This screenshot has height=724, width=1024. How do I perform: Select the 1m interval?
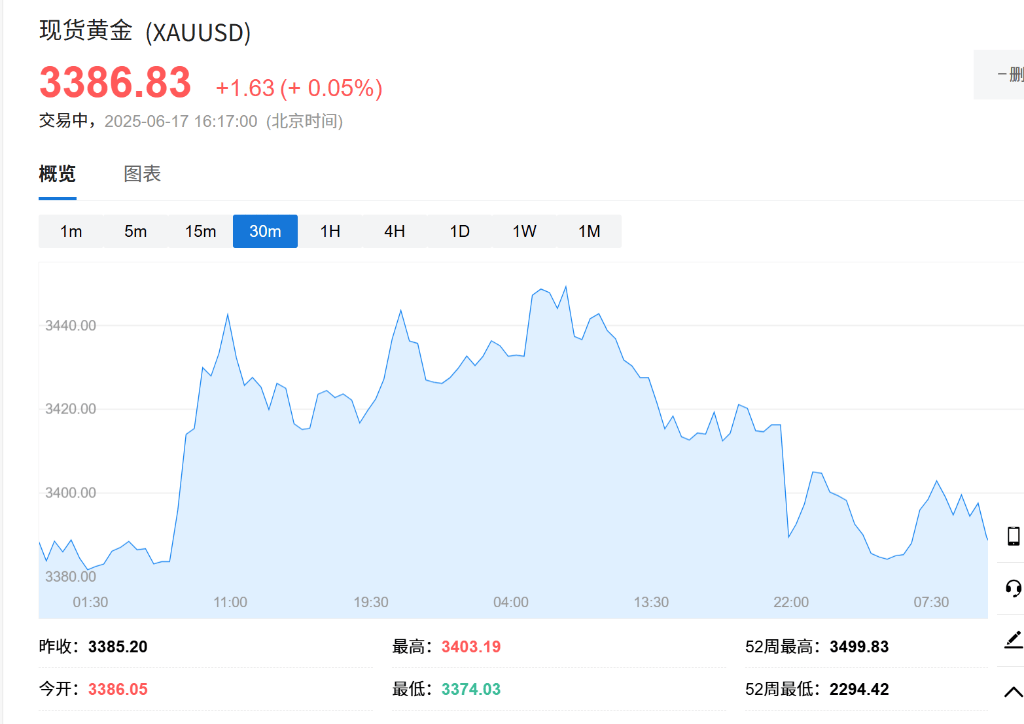[71, 231]
